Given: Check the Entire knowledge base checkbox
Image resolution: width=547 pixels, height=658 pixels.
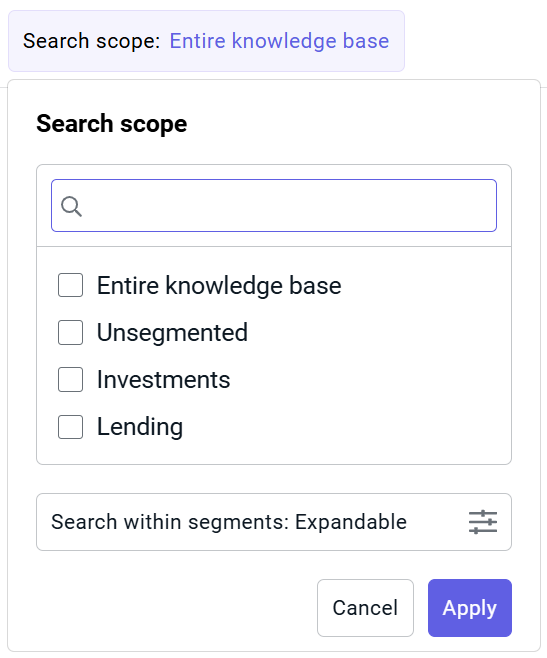Looking at the screenshot, I should point(70,285).
